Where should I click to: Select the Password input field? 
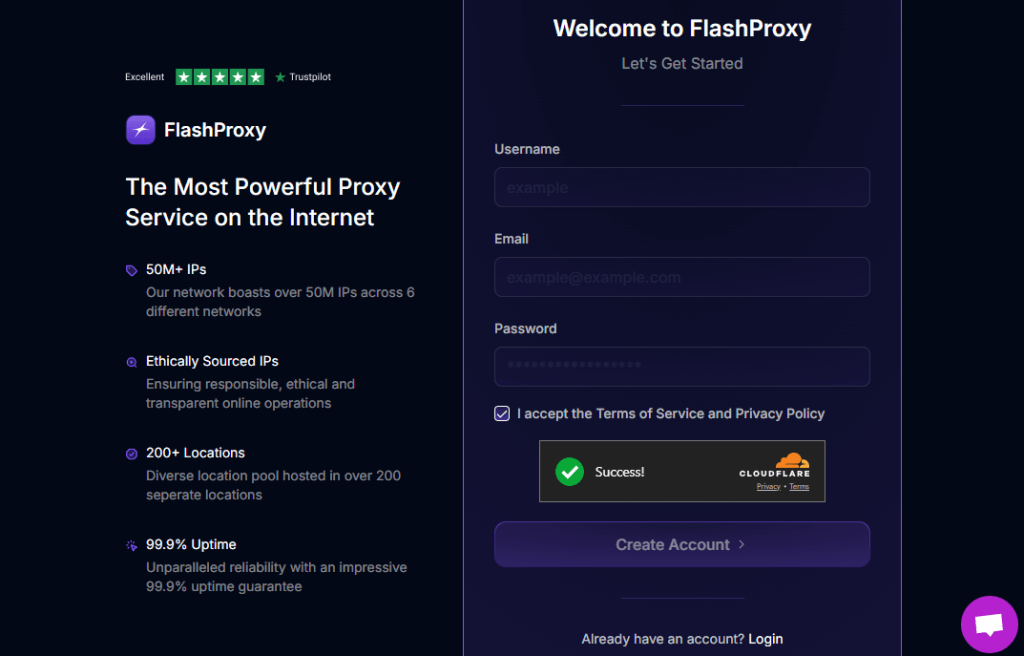(681, 367)
